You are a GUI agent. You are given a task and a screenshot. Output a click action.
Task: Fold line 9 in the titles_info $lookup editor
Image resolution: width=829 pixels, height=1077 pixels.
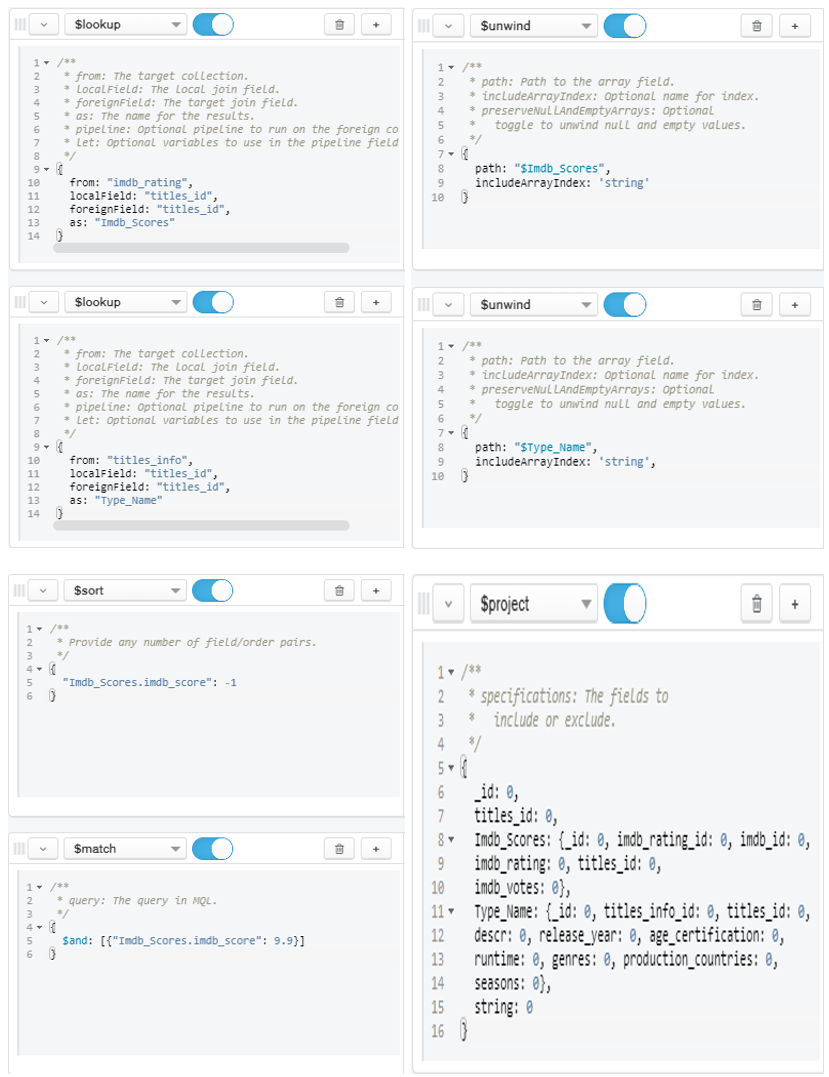point(47,447)
